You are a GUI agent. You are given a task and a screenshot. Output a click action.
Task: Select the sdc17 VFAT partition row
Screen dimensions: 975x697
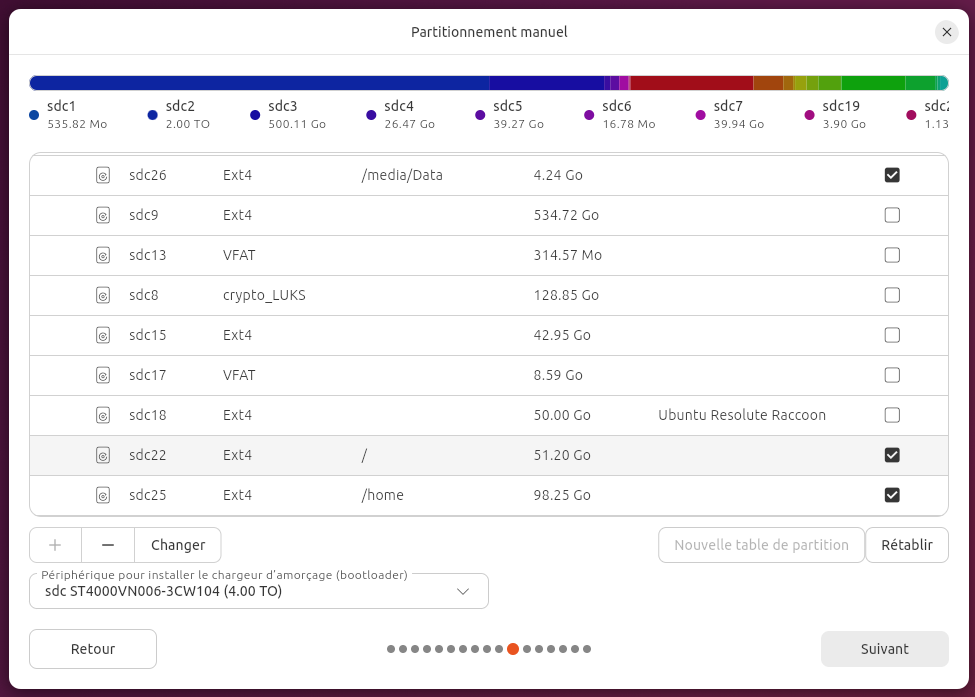pos(489,376)
